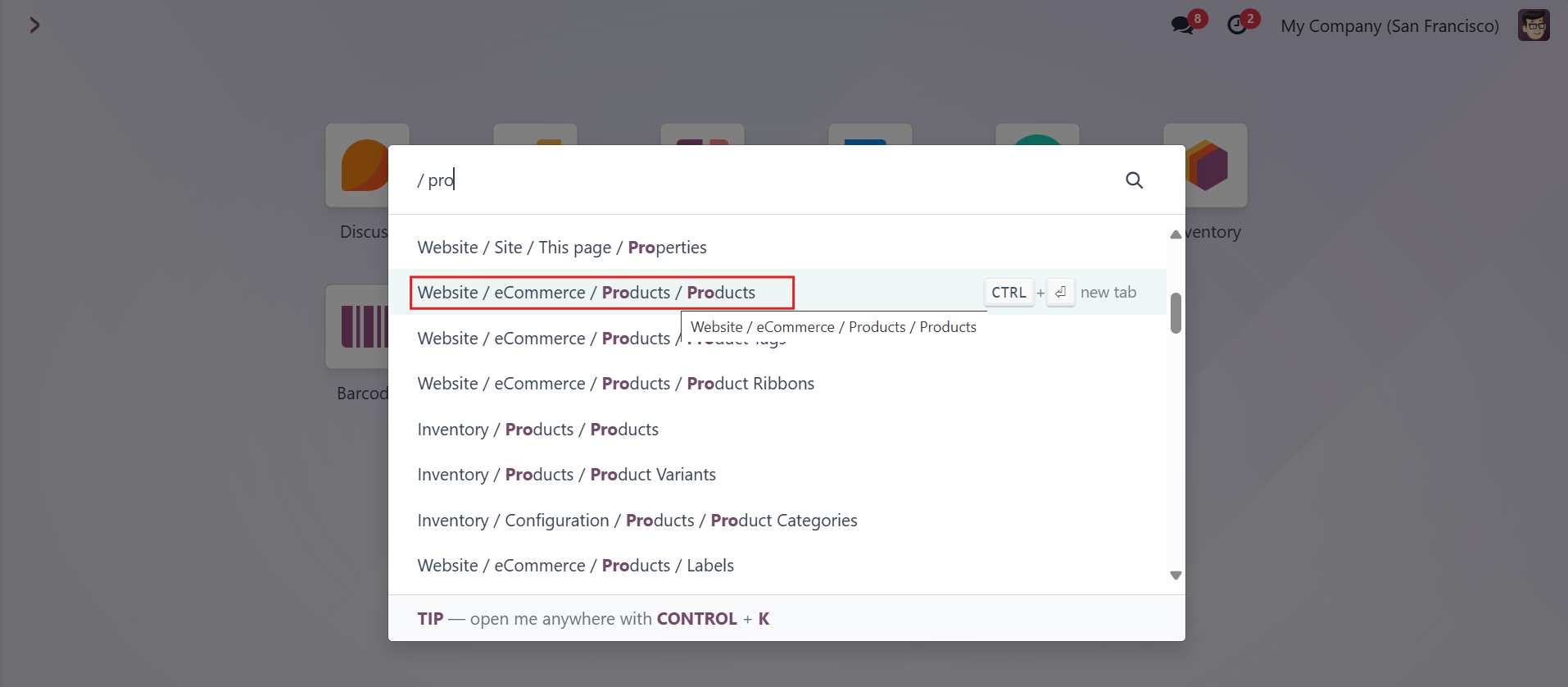The image size is (1568, 687).
Task: Expand the sidebar with the top-left chevron
Action: [x=34, y=25]
